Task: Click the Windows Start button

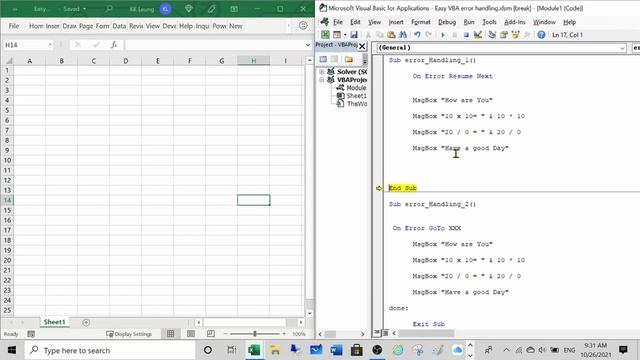Action: (x=12, y=350)
